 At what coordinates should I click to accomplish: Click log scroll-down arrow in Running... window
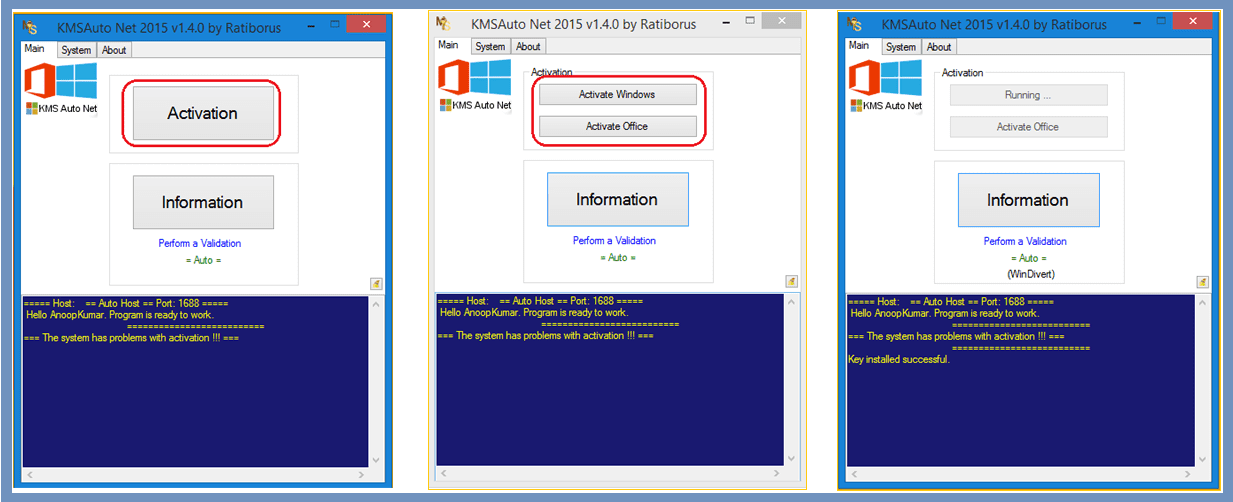[1202, 458]
